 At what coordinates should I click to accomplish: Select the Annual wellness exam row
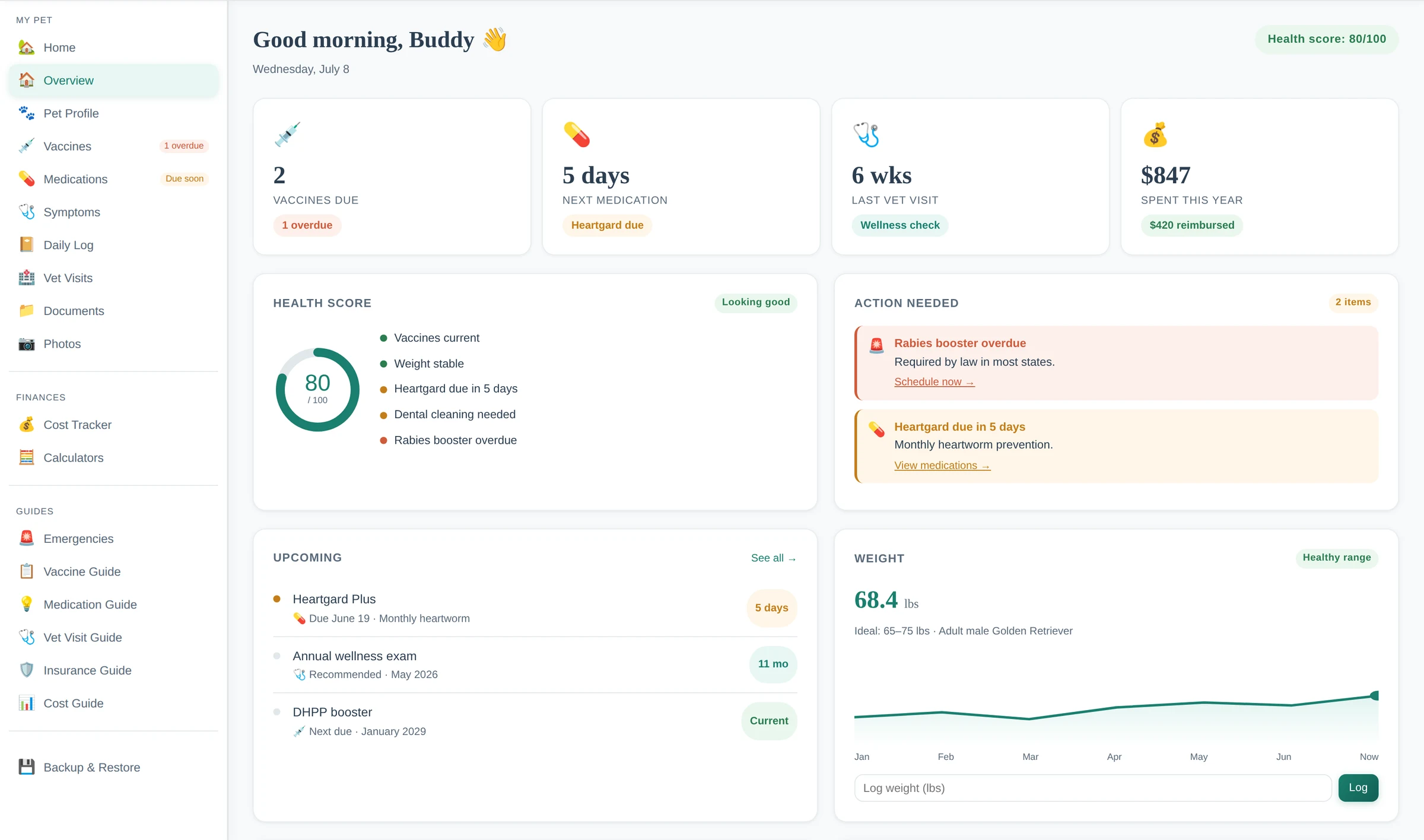click(535, 664)
